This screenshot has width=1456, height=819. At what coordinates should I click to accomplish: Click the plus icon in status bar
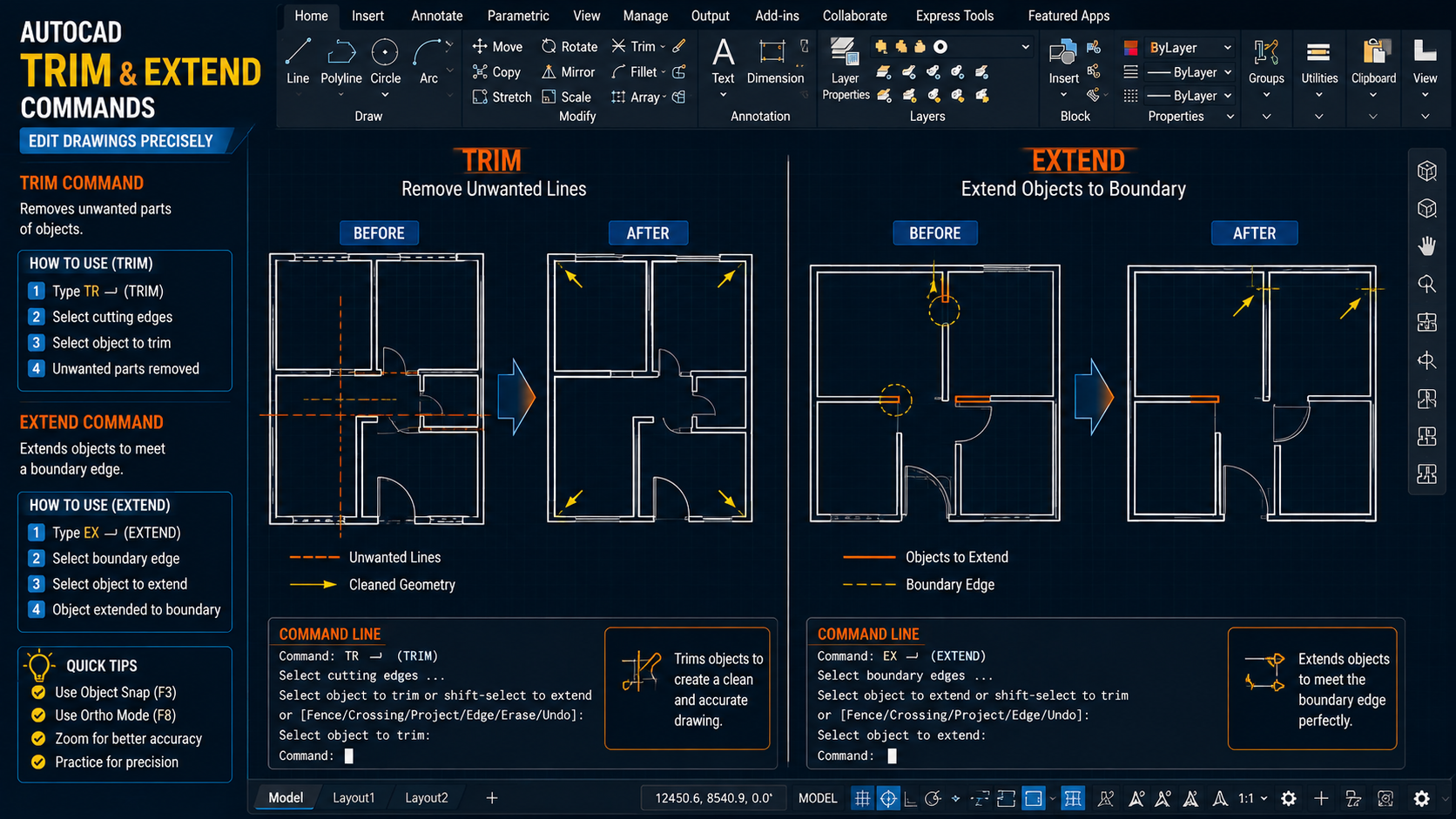[x=1321, y=798]
